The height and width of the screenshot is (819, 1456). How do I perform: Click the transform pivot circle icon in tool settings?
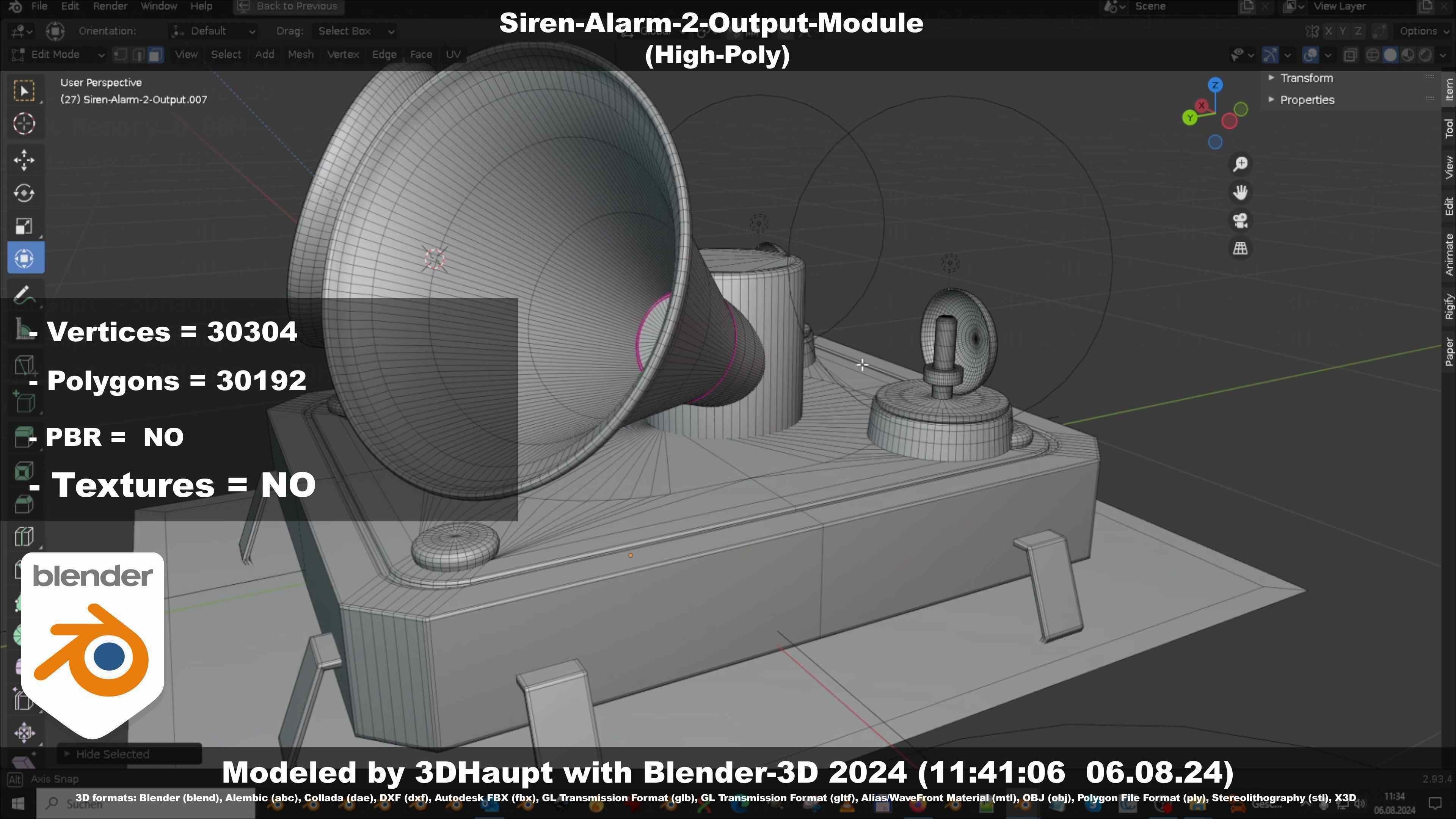tap(55, 31)
